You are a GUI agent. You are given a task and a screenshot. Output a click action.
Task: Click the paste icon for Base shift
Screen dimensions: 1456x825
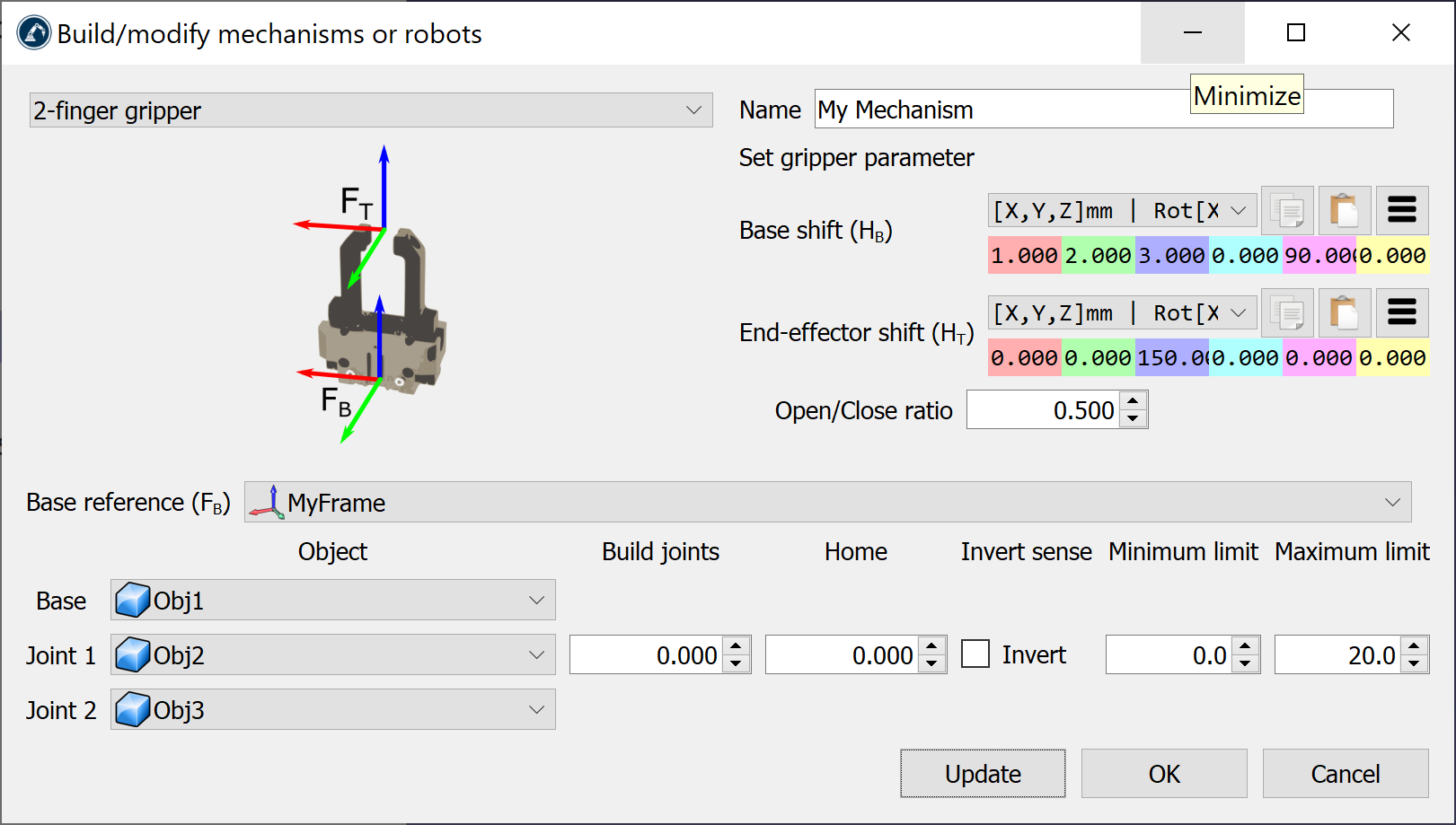coord(1344,211)
